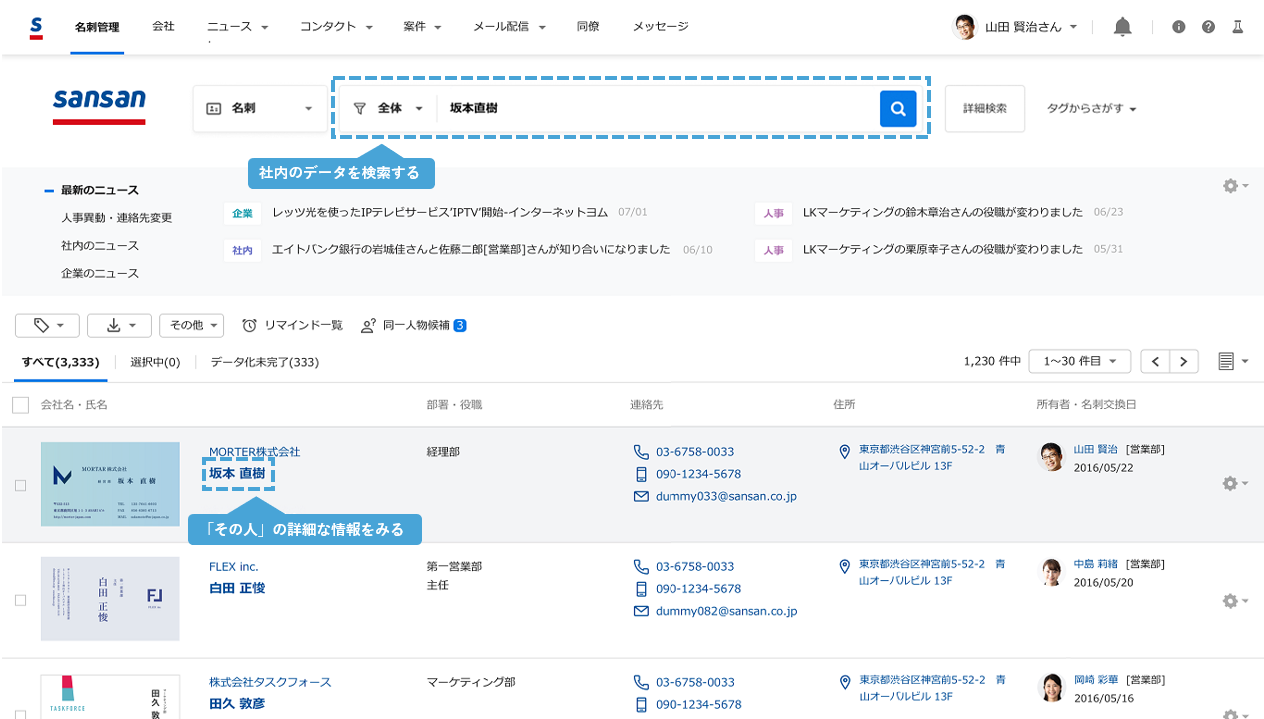Open FLEX business card thumbnail
This screenshot has width=1264, height=719.
(110, 599)
